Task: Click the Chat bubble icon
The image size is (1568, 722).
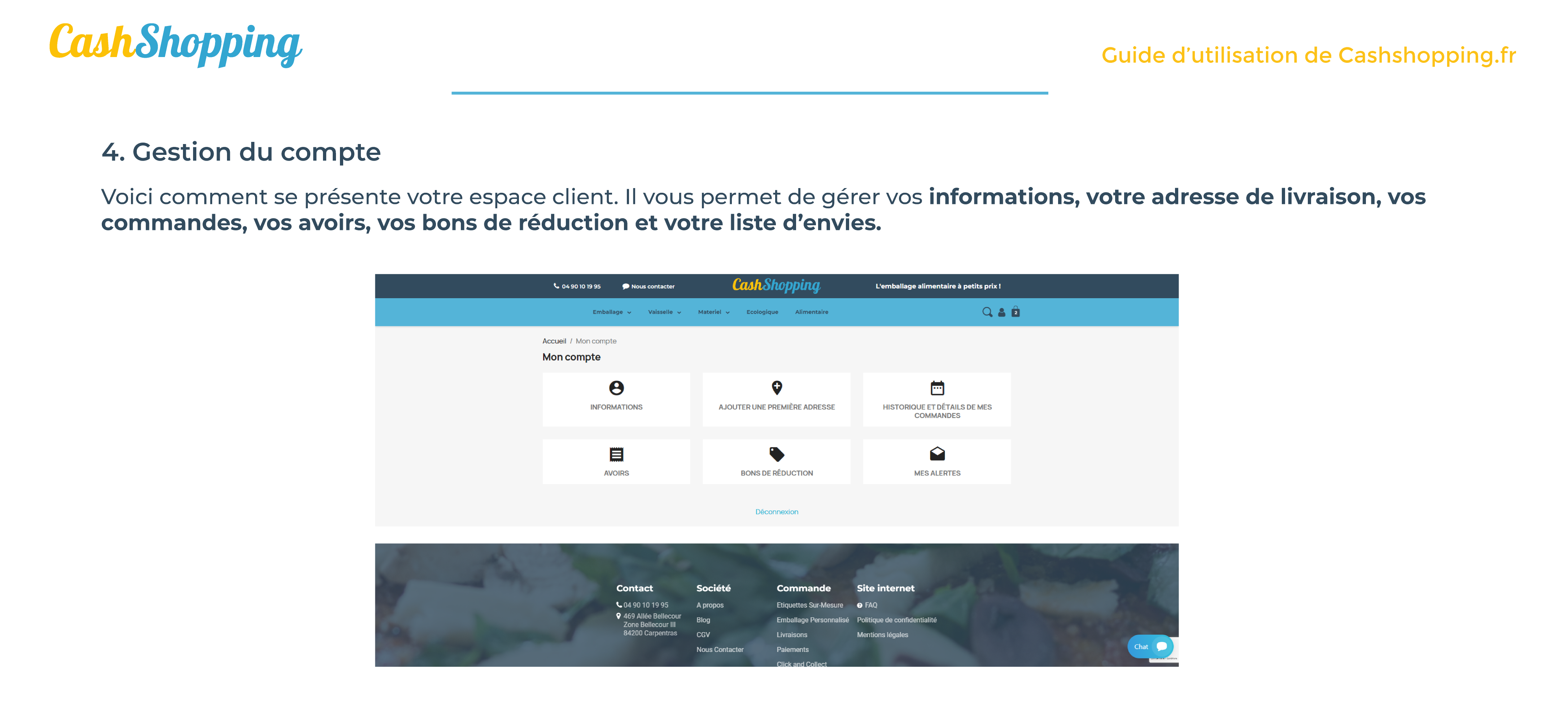Action: click(1161, 647)
